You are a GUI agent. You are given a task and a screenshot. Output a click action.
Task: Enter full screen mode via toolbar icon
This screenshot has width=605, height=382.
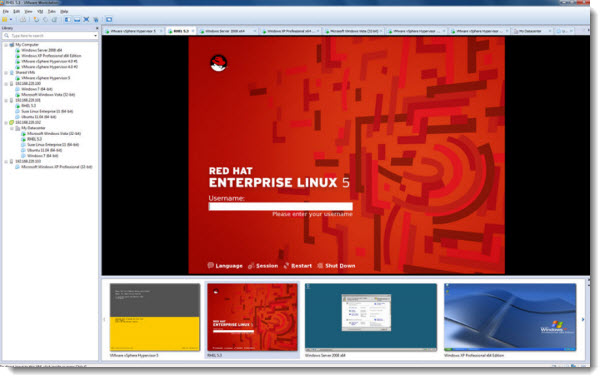(86, 19)
